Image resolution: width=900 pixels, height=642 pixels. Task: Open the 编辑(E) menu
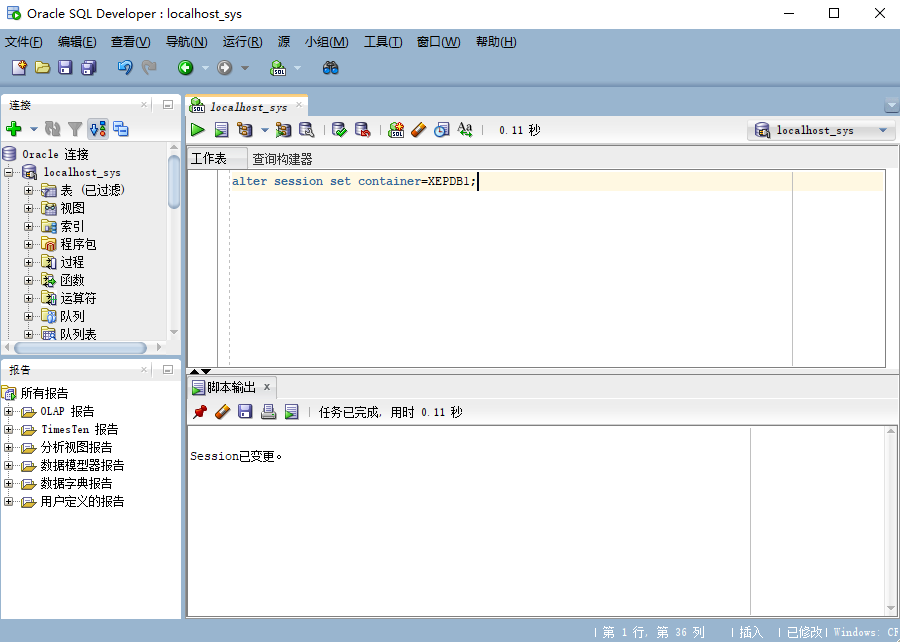(x=77, y=42)
